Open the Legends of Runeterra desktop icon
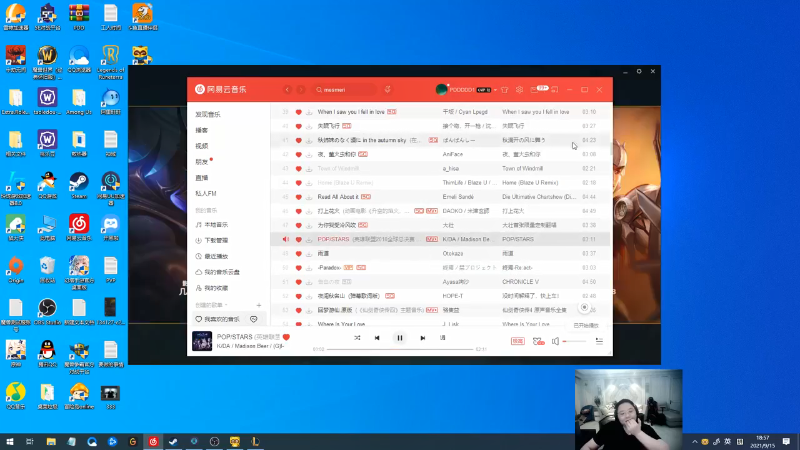 [110, 62]
